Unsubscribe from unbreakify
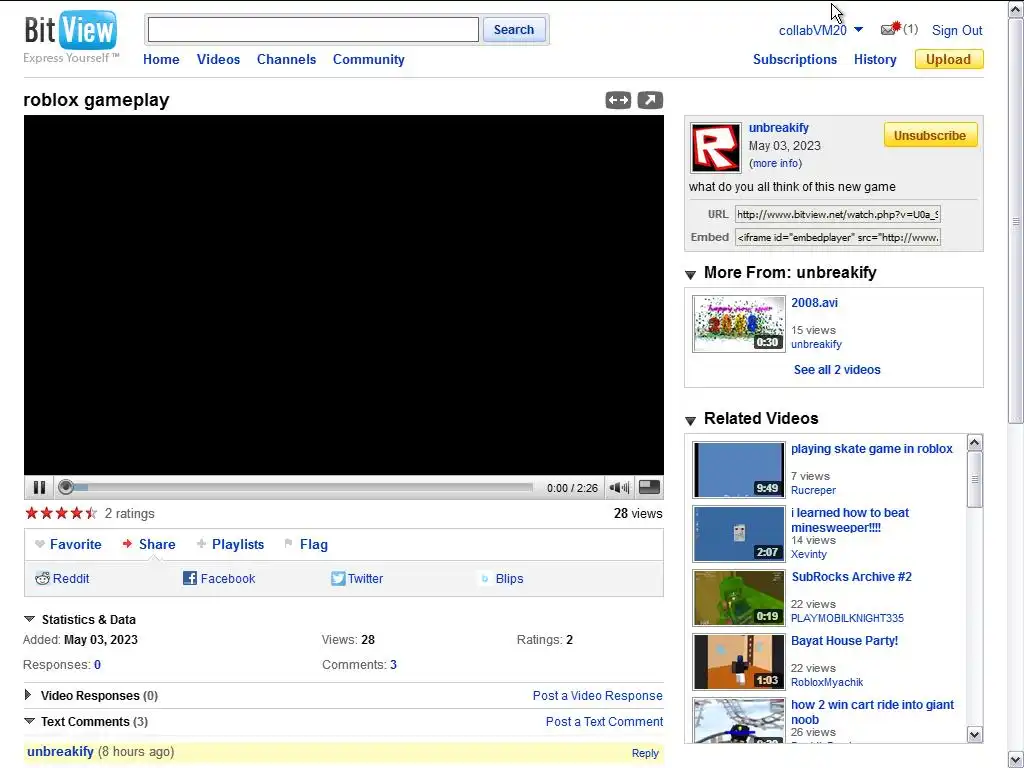 pyautogui.click(x=931, y=135)
